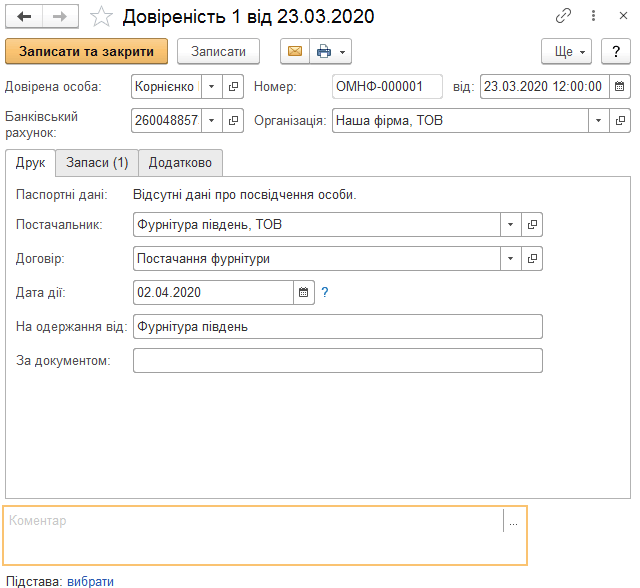This screenshot has width=640, height=588.
Task: Click the empty 'За документом' field
Action: tap(338, 360)
